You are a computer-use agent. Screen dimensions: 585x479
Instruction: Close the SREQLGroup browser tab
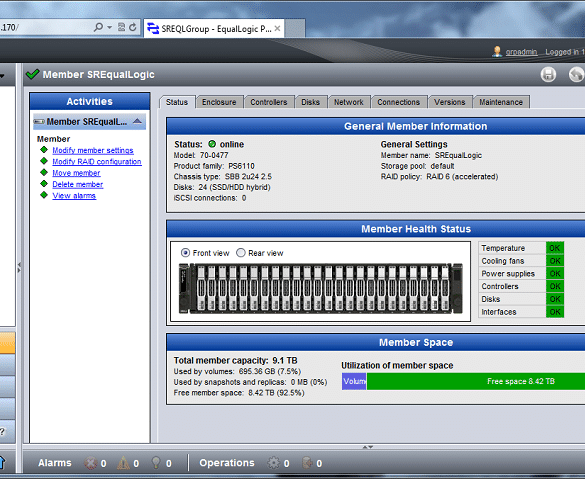pos(277,28)
